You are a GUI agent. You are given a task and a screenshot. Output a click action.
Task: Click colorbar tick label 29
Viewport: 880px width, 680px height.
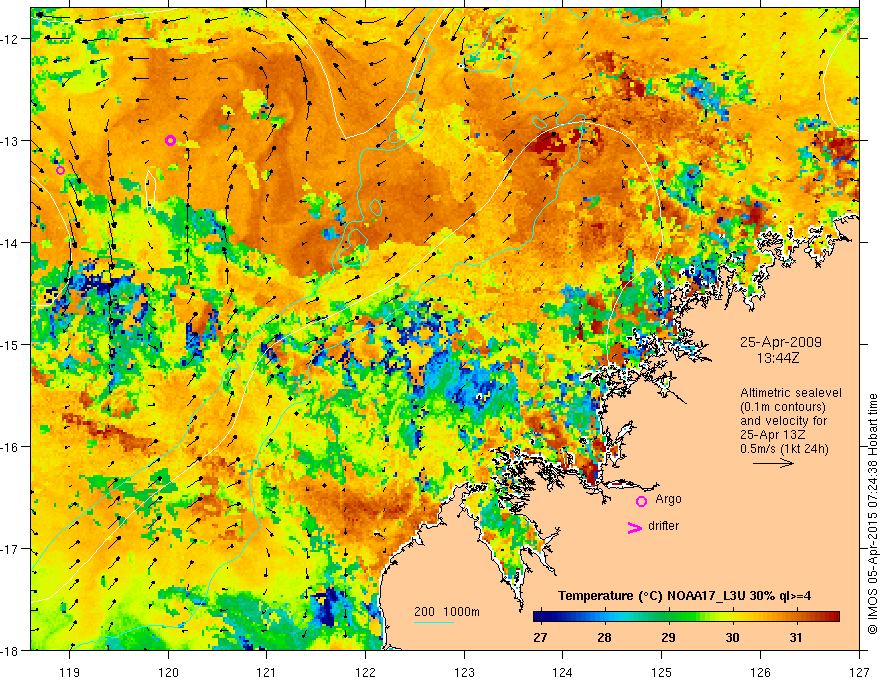668,638
